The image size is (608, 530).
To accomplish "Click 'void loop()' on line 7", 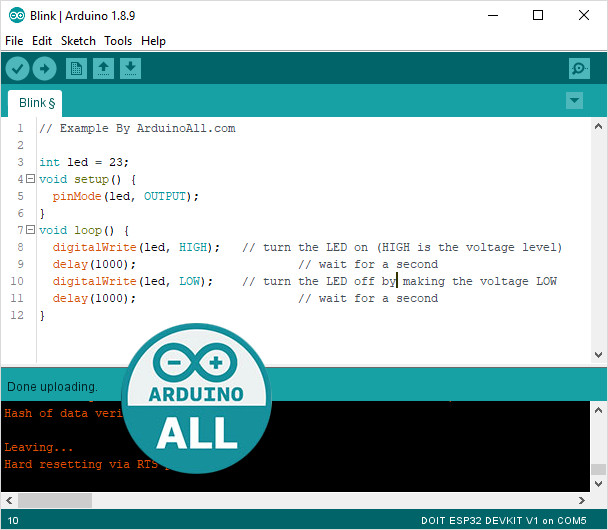I will 77,230.
